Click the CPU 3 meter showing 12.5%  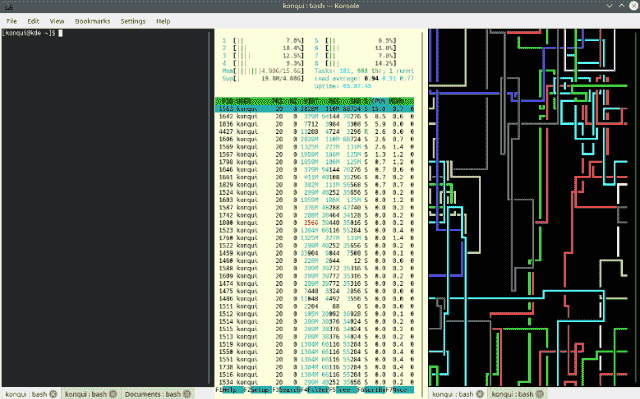point(263,56)
